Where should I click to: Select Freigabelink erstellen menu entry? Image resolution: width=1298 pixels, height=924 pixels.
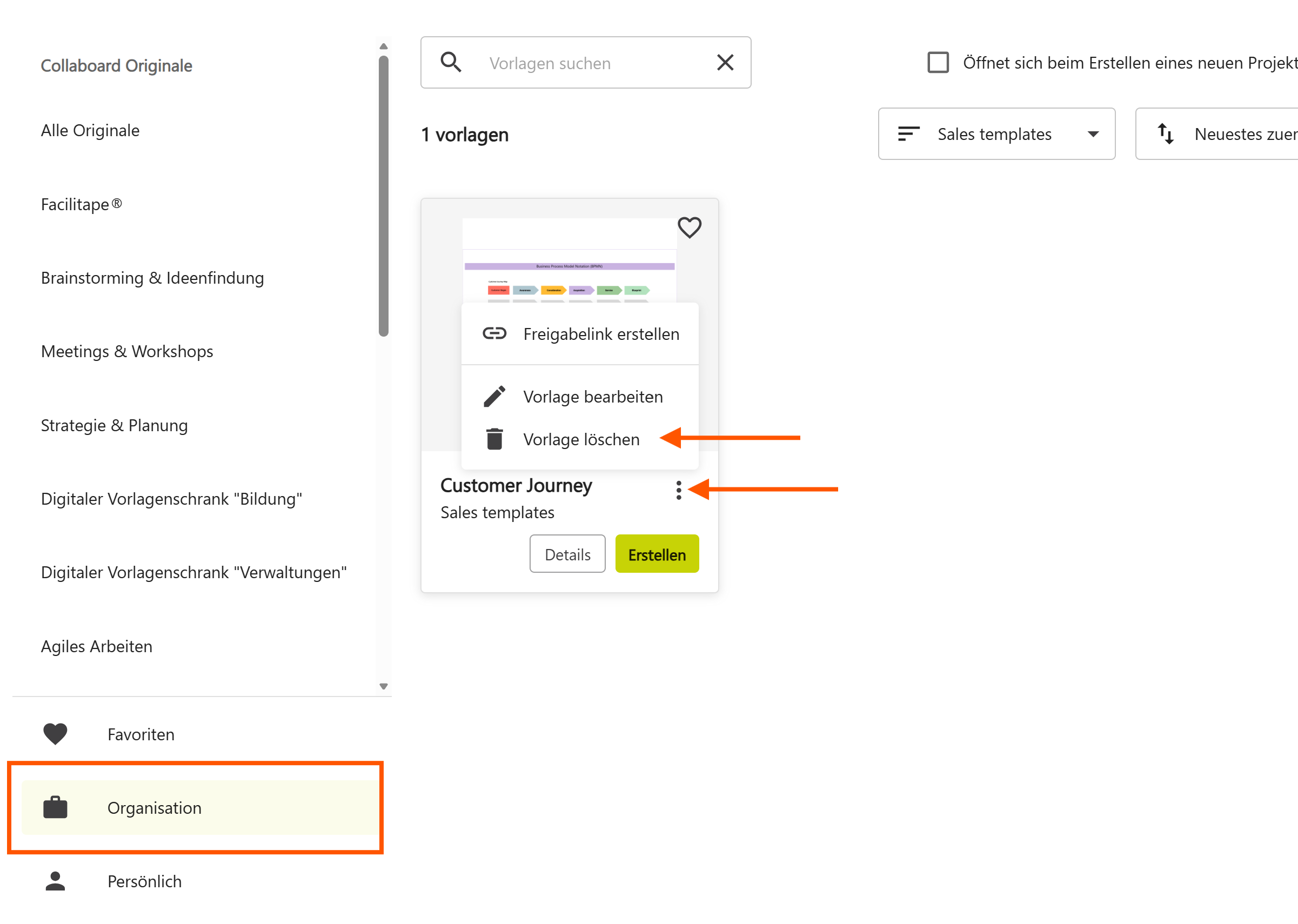click(x=601, y=334)
